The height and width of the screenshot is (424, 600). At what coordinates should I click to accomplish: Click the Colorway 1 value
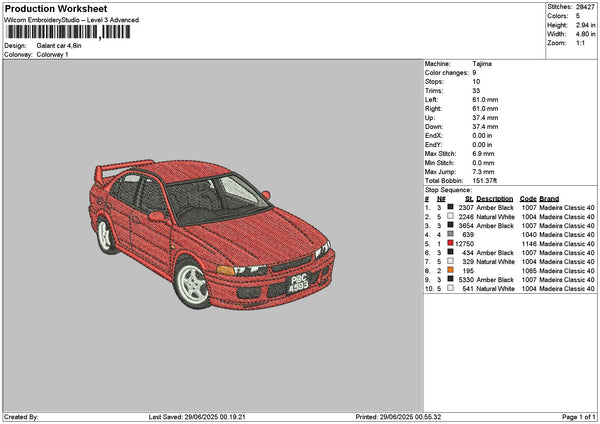coord(52,54)
